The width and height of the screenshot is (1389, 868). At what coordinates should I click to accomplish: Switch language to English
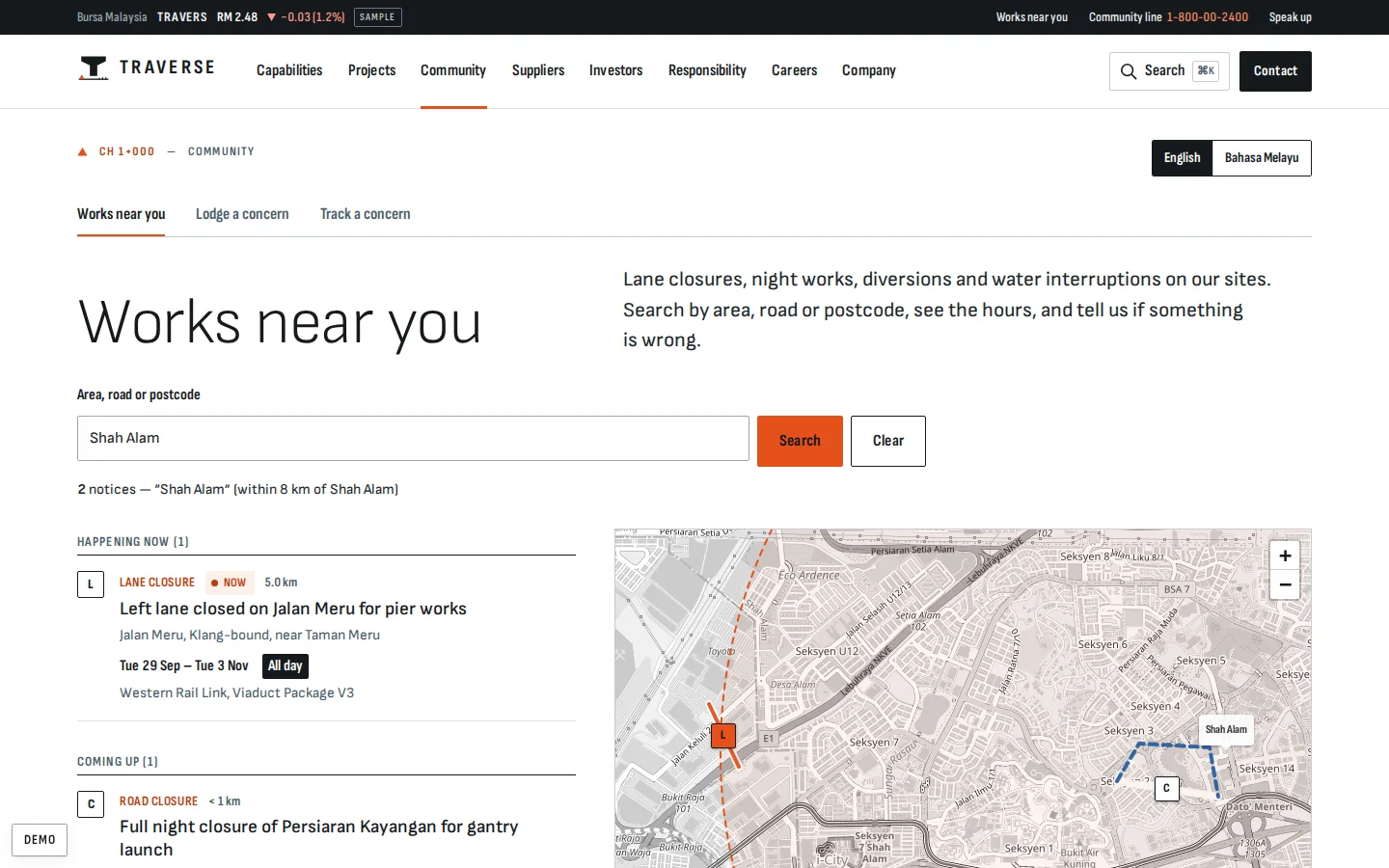click(1182, 158)
